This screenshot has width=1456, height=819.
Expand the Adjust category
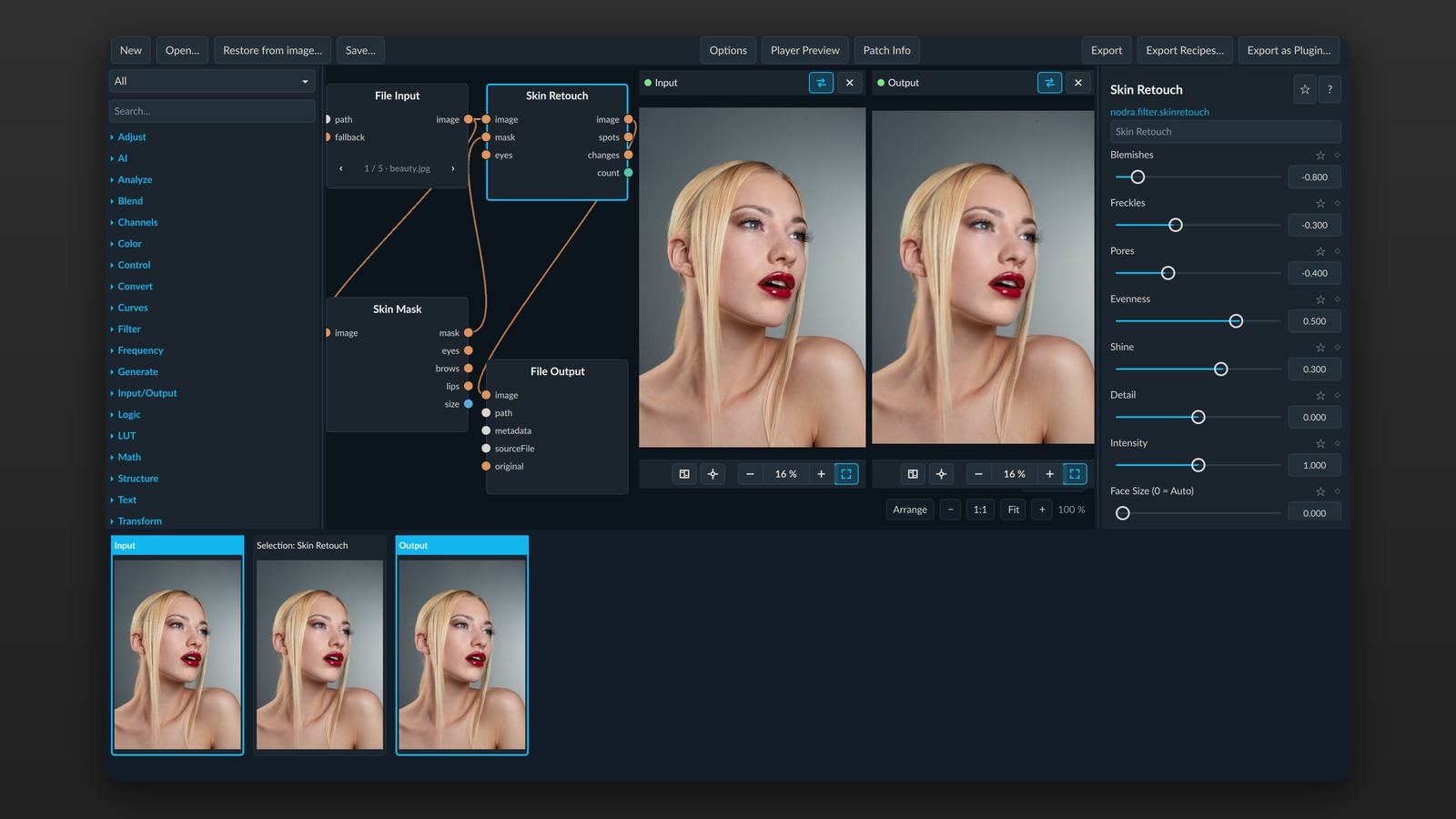131,137
